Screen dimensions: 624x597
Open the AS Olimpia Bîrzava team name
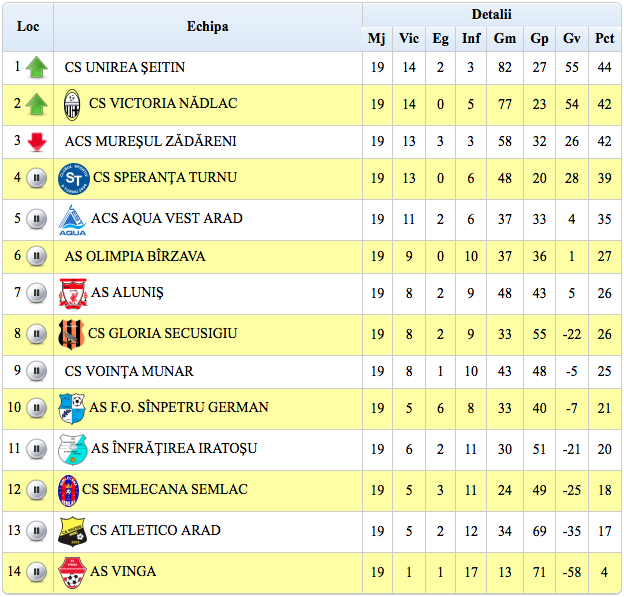click(x=135, y=256)
